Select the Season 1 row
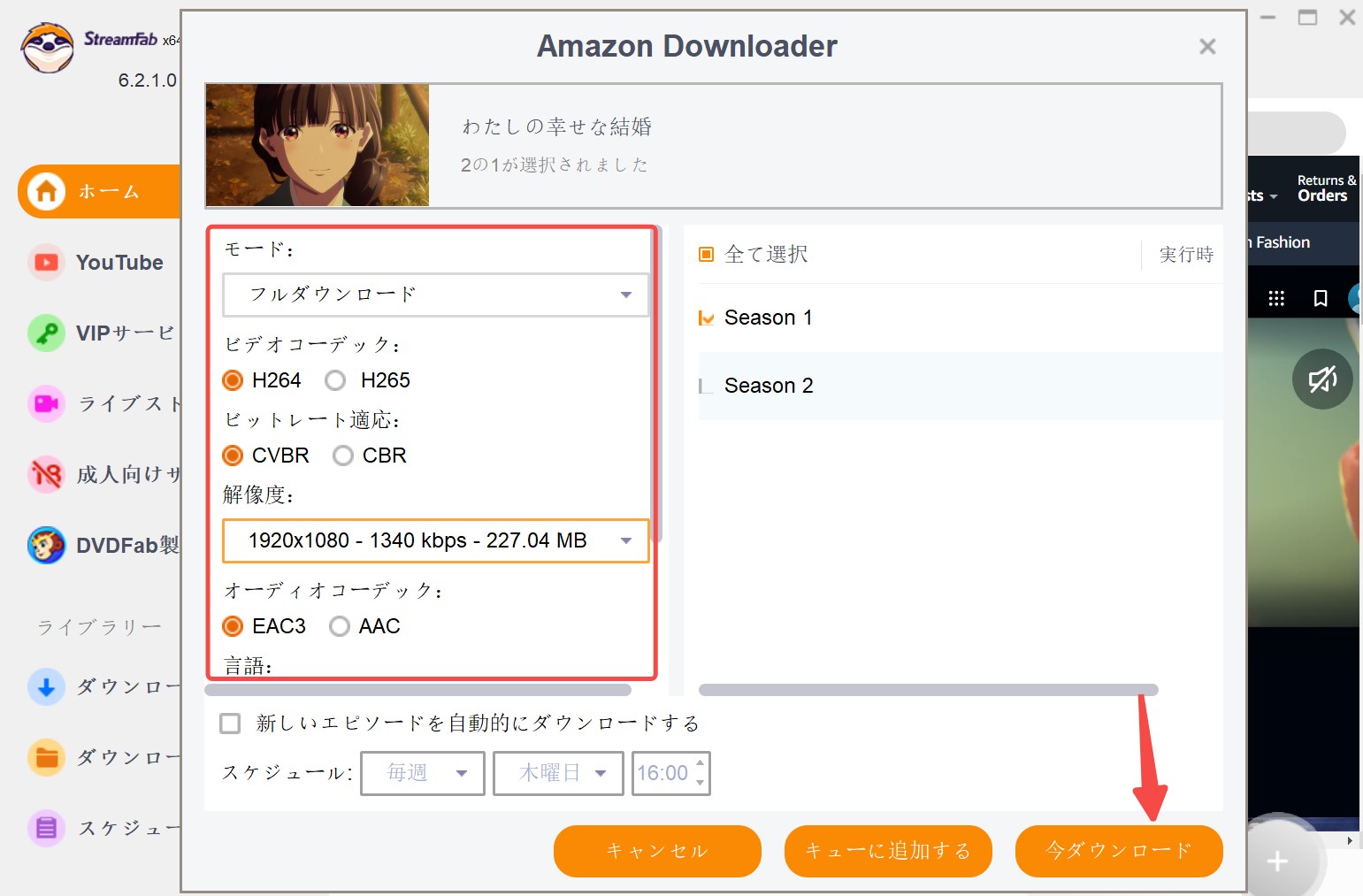This screenshot has width=1363, height=896. pyautogui.click(x=961, y=318)
